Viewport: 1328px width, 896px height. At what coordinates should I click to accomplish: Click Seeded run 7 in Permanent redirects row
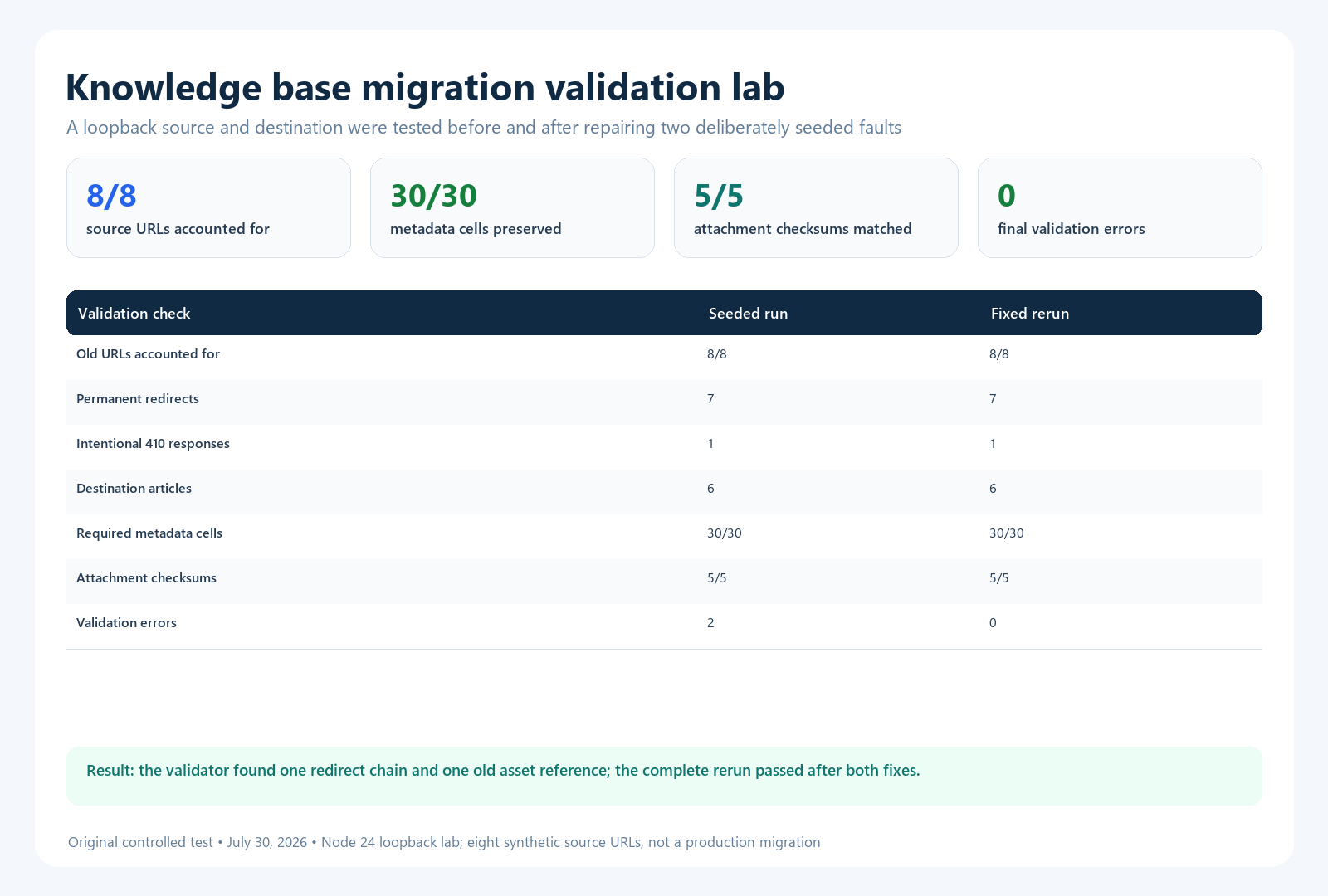coord(710,399)
